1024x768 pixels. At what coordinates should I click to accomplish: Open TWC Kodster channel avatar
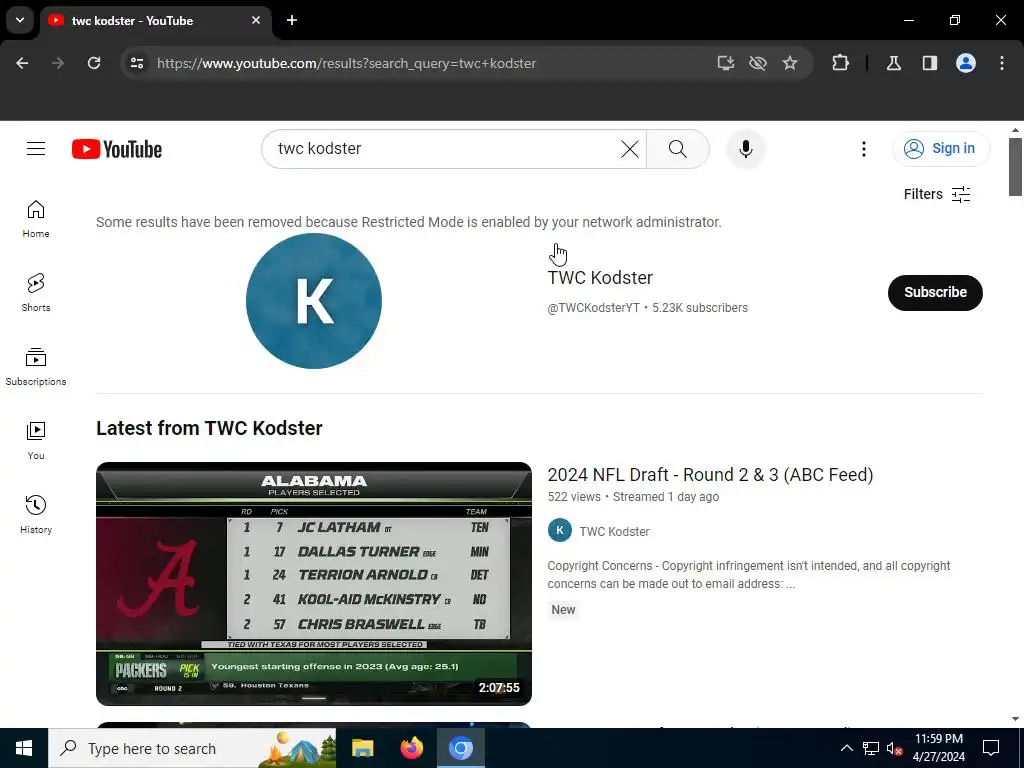coord(314,301)
